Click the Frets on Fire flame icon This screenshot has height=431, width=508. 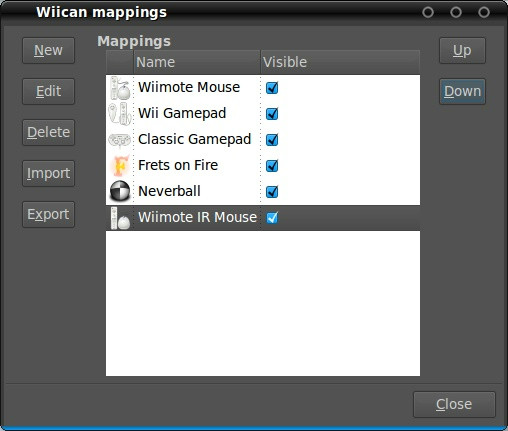point(120,166)
